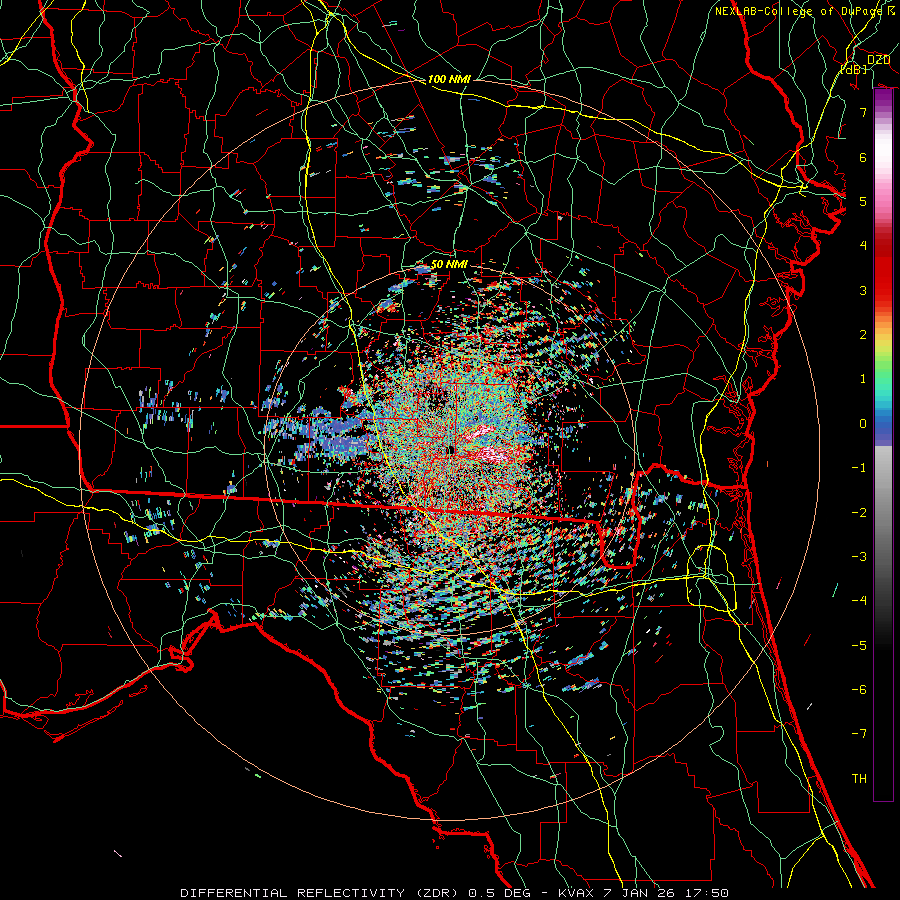Click the ZDR color scale bar

point(883,445)
